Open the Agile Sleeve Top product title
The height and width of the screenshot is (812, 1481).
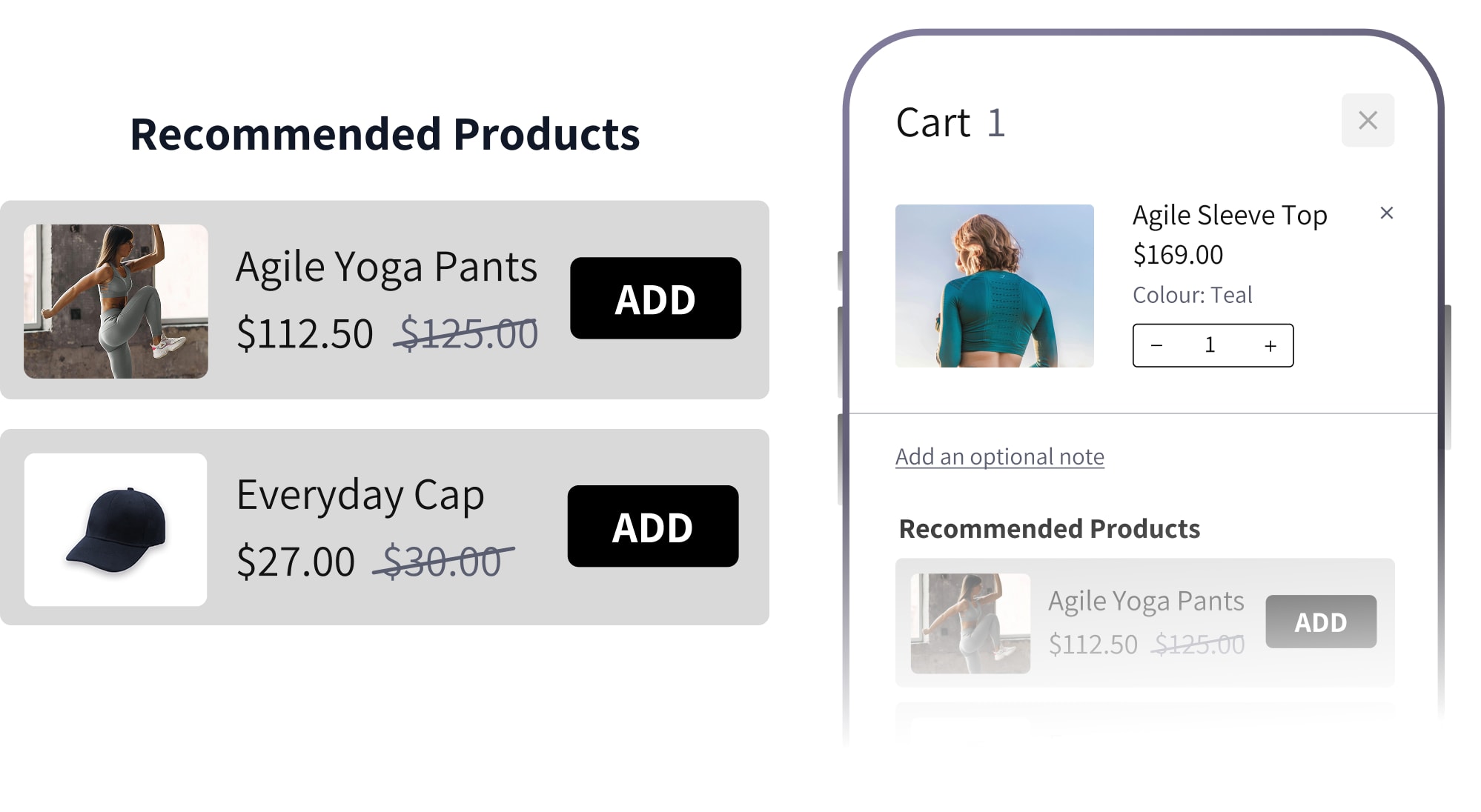[x=1229, y=216]
